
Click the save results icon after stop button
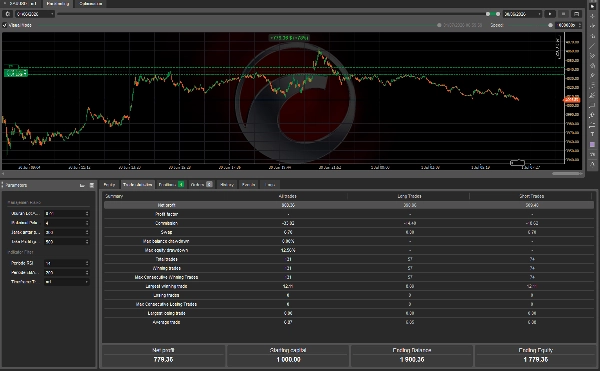tap(576, 14)
